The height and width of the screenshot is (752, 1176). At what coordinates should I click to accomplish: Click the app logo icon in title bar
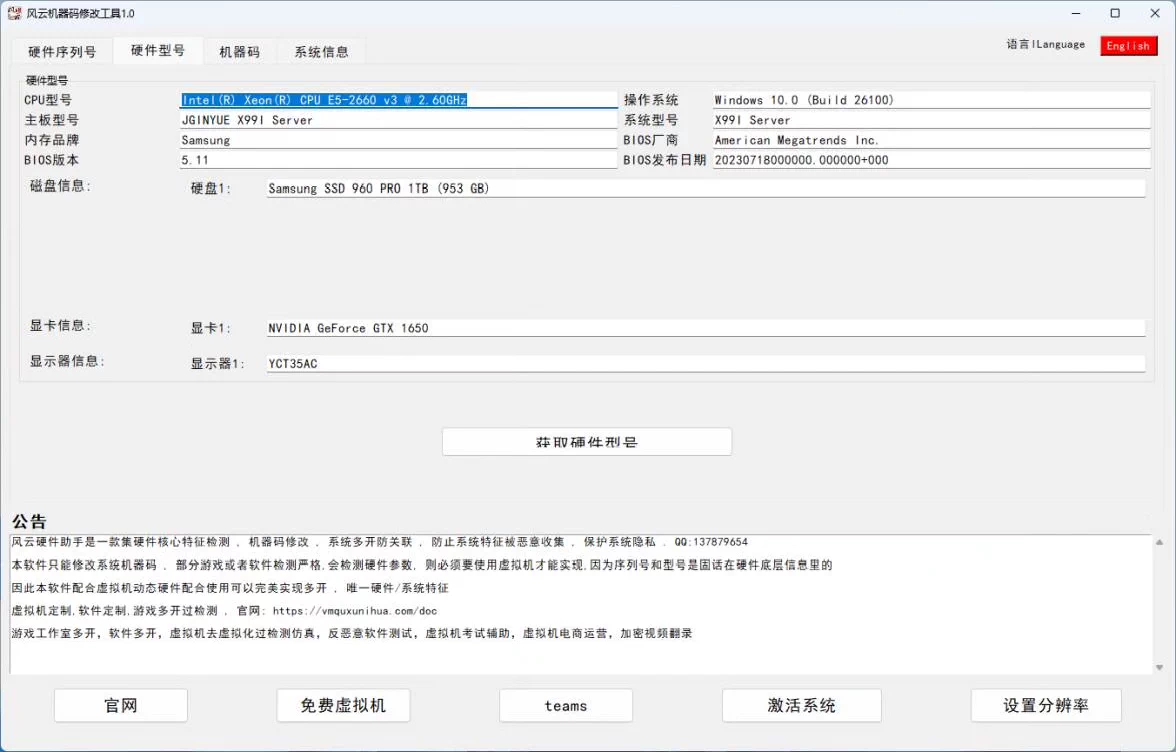[x=14, y=13]
